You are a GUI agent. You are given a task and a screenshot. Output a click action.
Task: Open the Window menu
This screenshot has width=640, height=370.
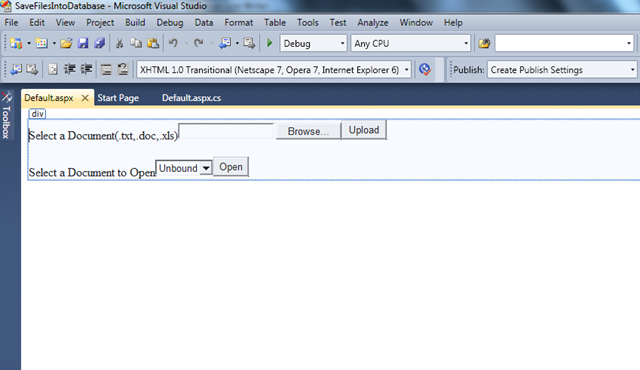pyautogui.click(x=416, y=22)
